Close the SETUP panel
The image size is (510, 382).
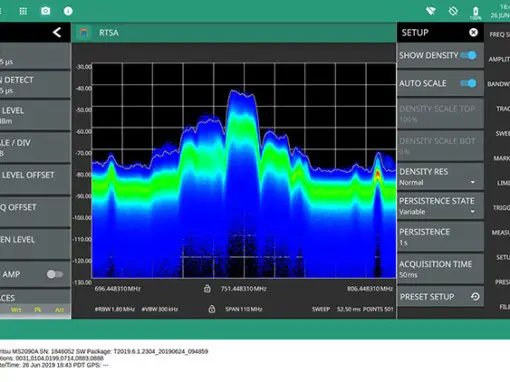click(x=473, y=32)
